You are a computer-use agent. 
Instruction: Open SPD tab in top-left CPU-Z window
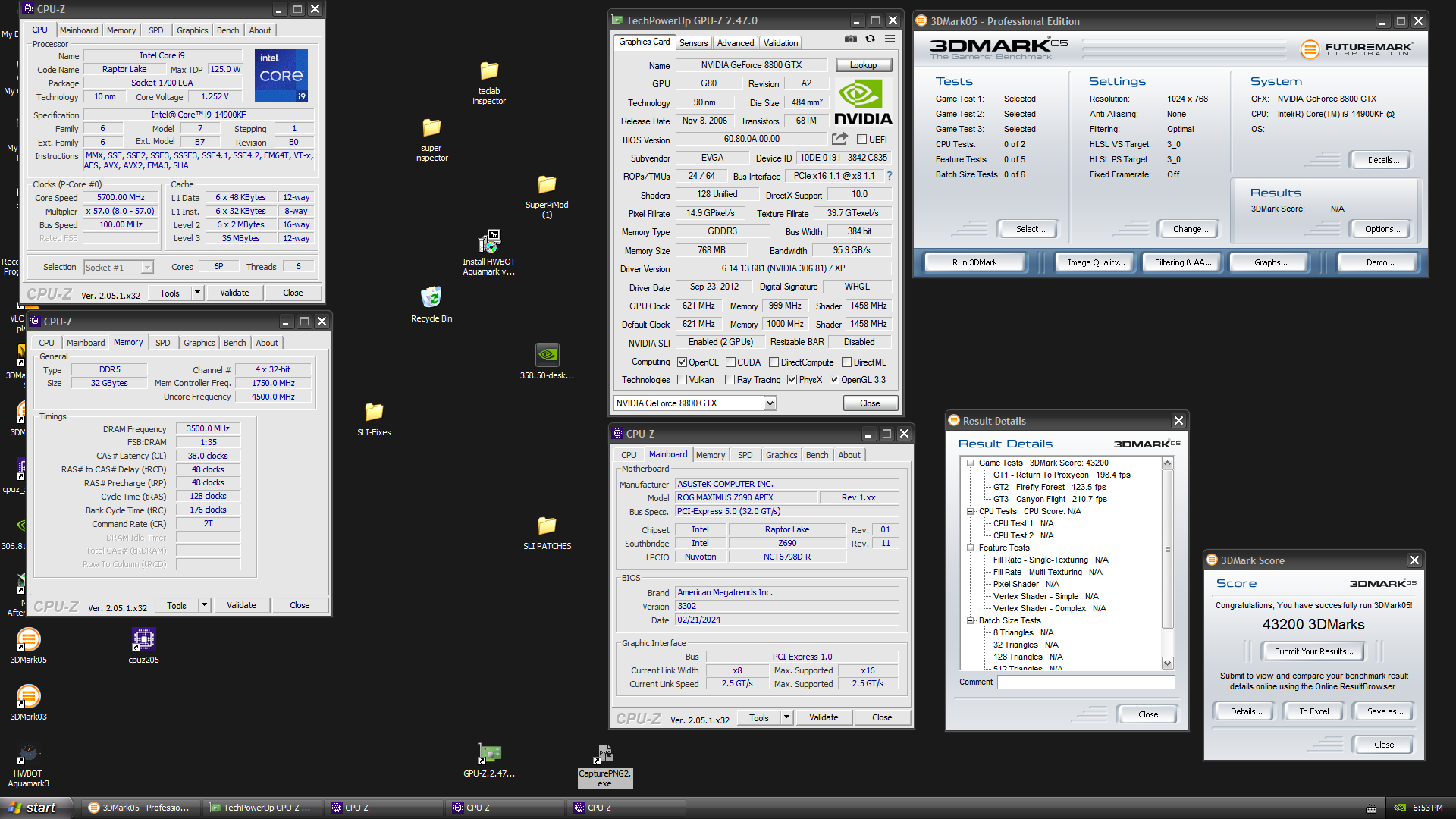(155, 30)
